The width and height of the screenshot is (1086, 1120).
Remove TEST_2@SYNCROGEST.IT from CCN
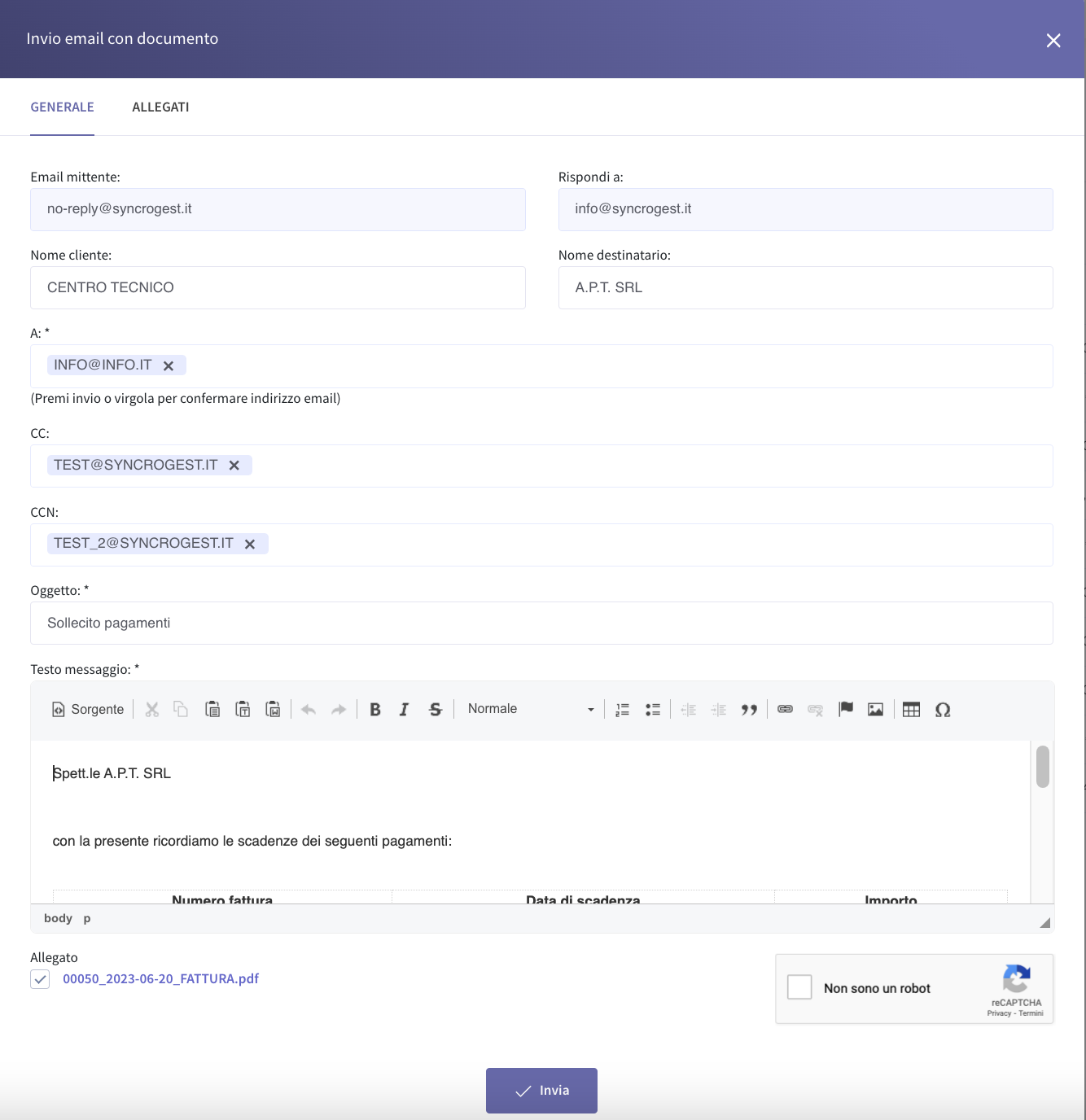pyautogui.click(x=250, y=545)
